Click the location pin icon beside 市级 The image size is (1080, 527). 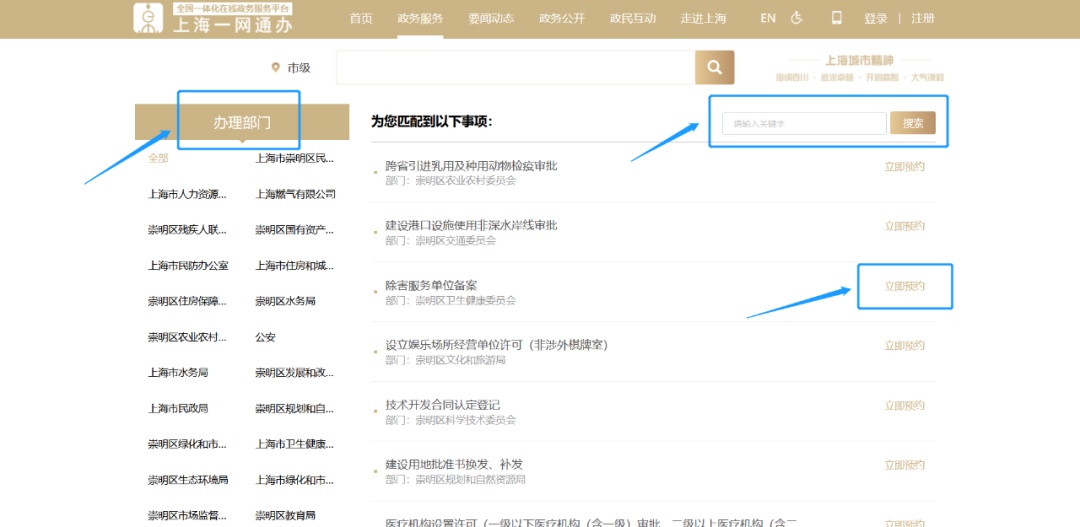pyautogui.click(x=276, y=68)
